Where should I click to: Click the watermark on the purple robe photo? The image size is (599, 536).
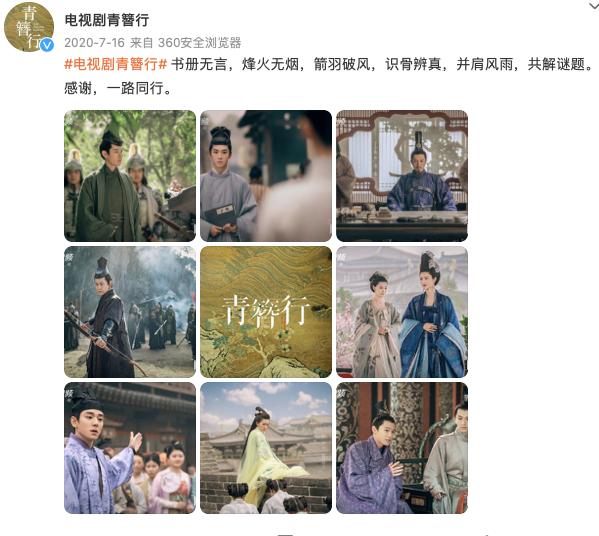coord(341,393)
